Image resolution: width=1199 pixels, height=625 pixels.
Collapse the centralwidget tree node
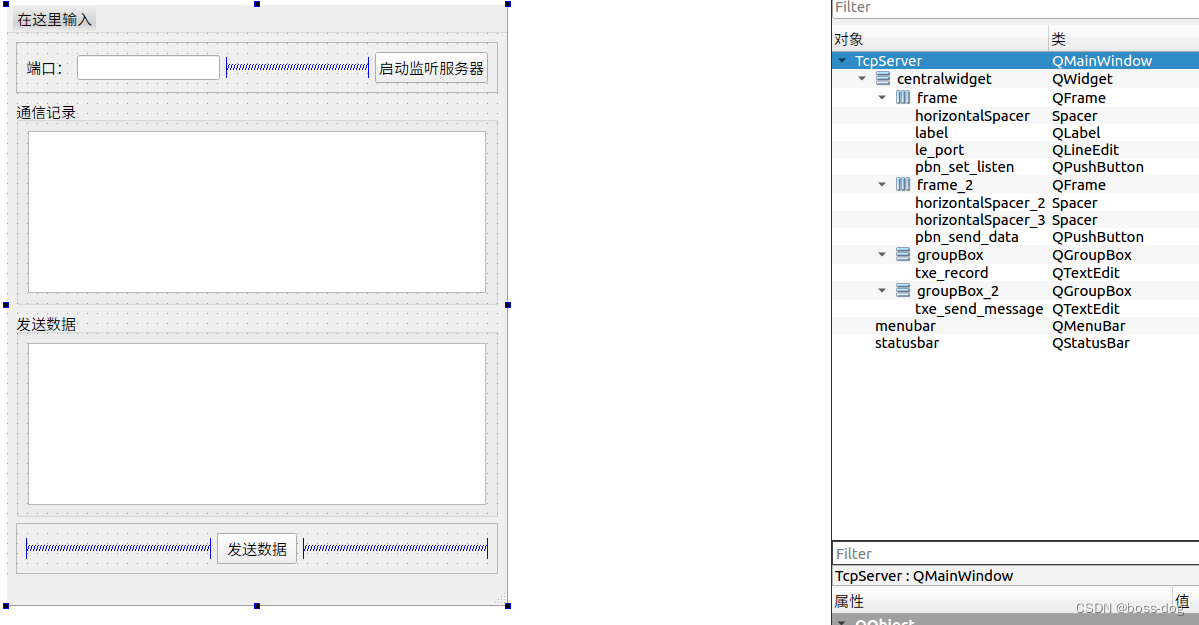click(x=862, y=79)
